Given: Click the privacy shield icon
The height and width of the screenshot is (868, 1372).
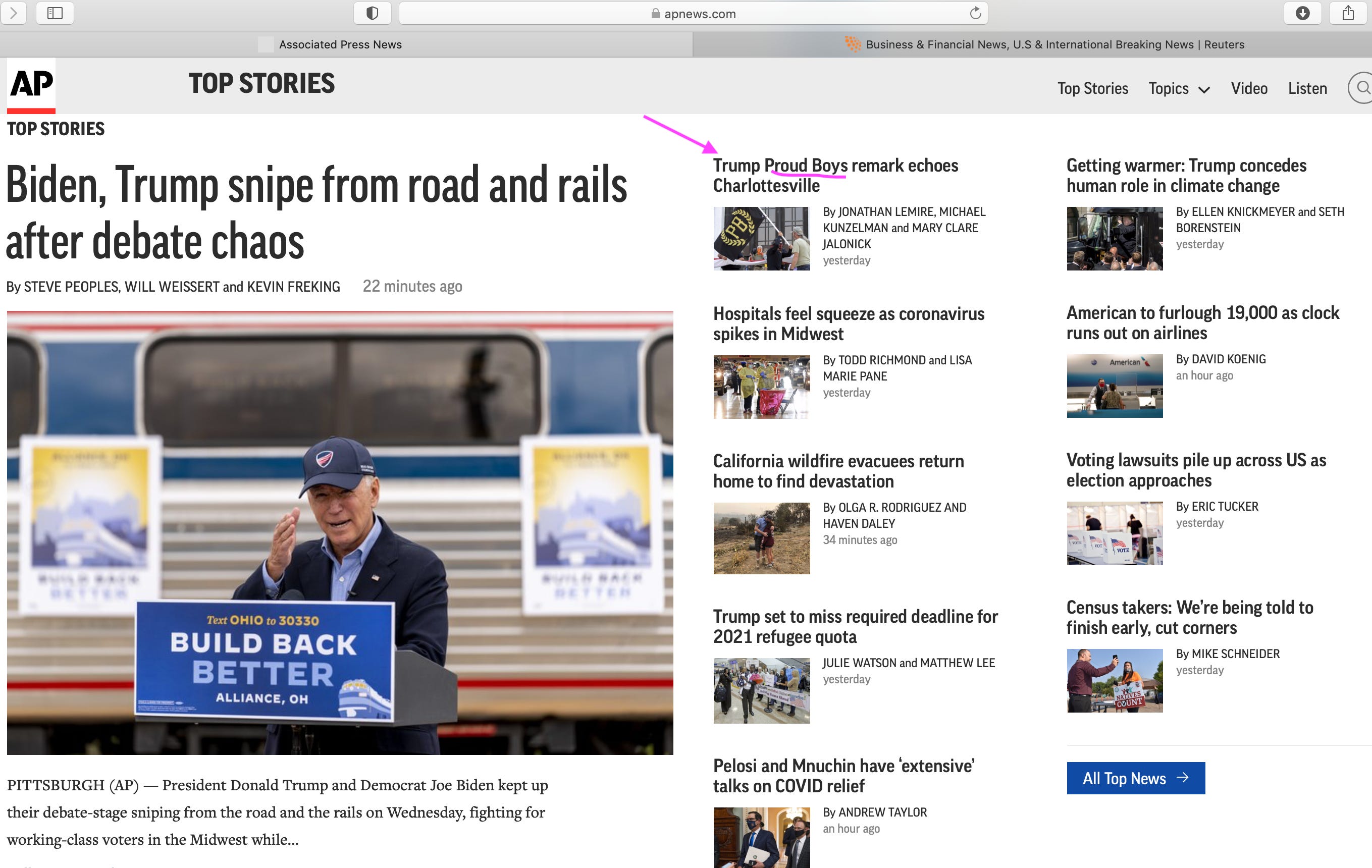Looking at the screenshot, I should pyautogui.click(x=372, y=13).
